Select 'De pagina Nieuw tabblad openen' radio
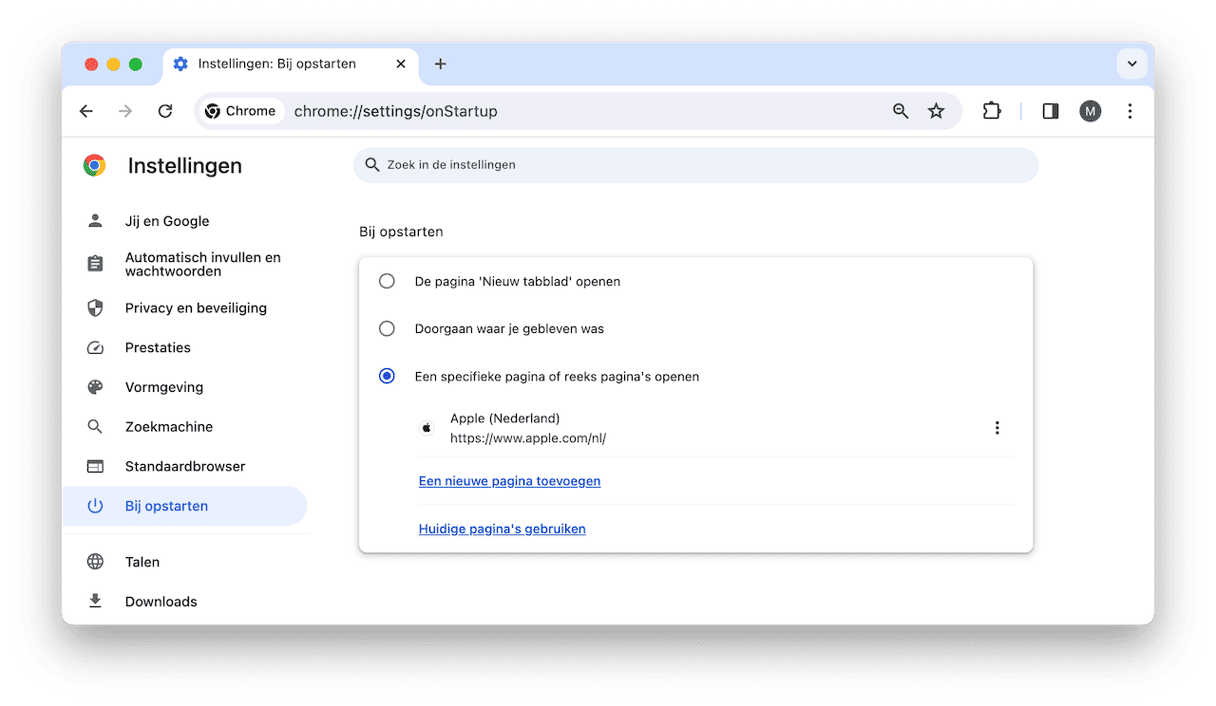The image size is (1216, 706). point(387,281)
